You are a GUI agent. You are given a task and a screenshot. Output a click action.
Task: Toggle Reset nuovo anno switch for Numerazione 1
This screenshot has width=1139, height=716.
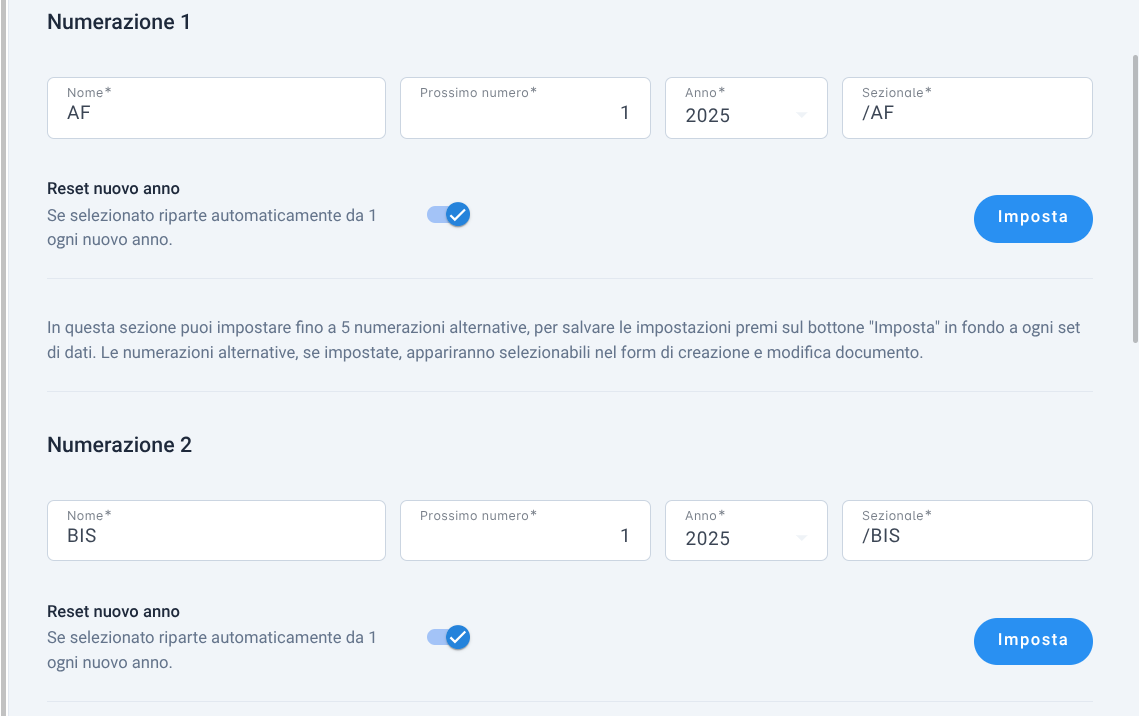click(x=448, y=215)
